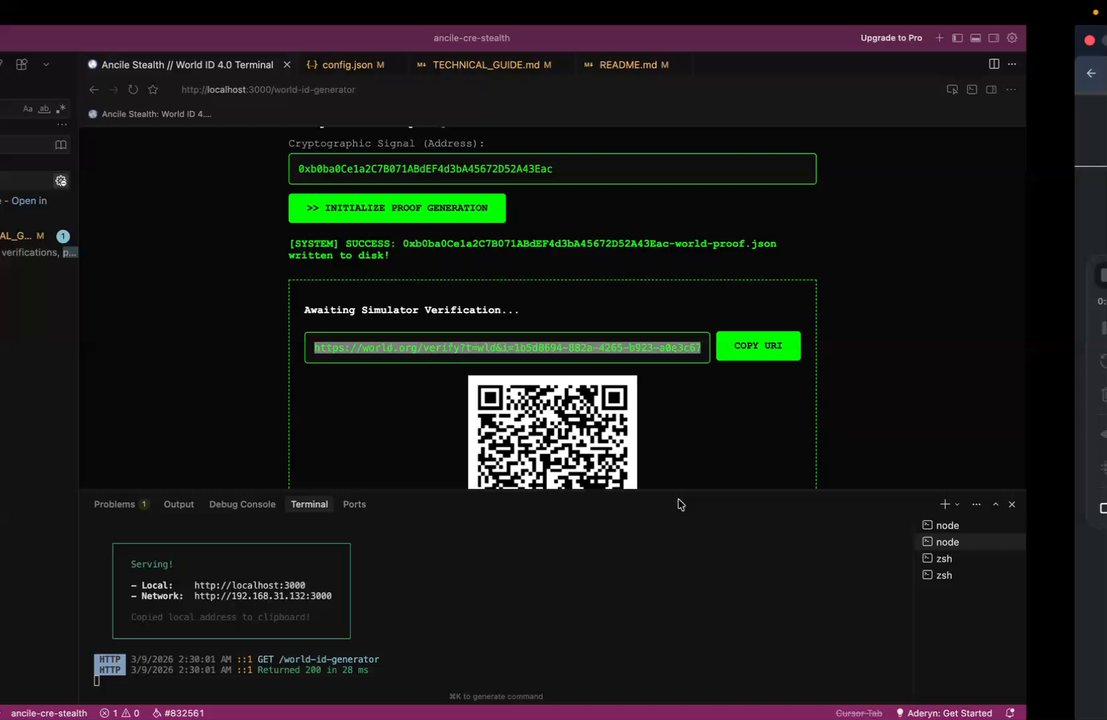Switch to the config.json tab
Screen dimensions: 1107x720
[346, 64]
